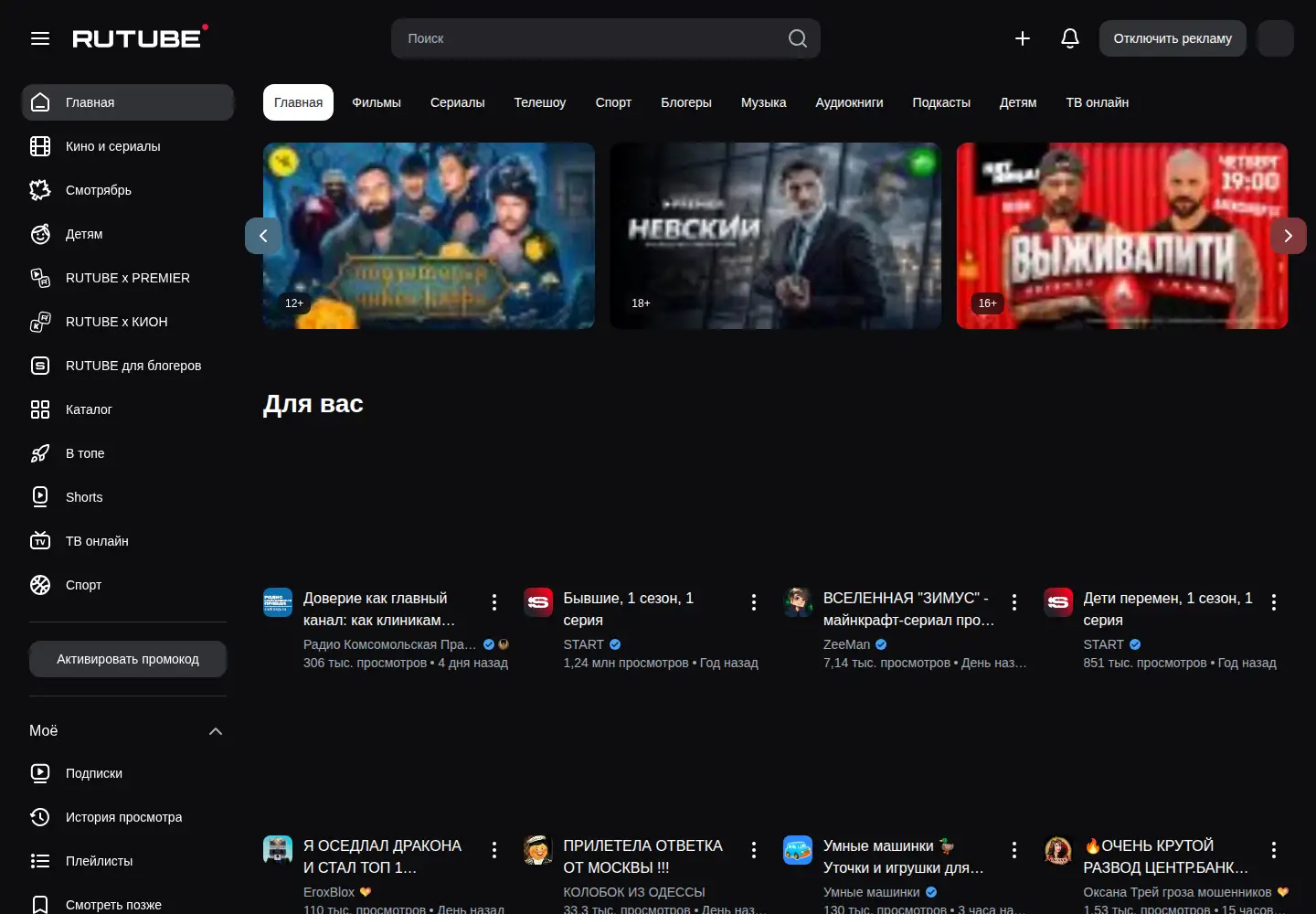
Task: Open the ZeeMan channel link
Action: tap(847, 644)
